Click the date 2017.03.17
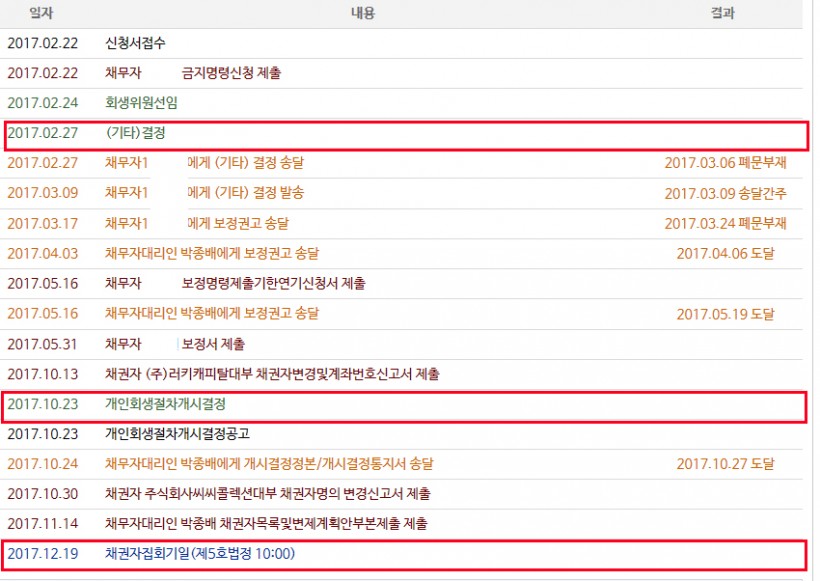The image size is (820, 581). 43,223
